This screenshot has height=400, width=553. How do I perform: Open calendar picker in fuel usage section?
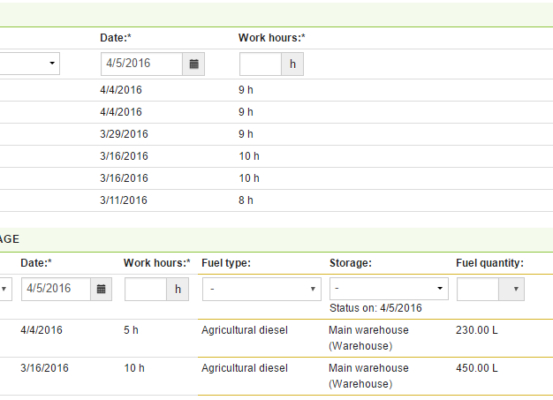101,289
